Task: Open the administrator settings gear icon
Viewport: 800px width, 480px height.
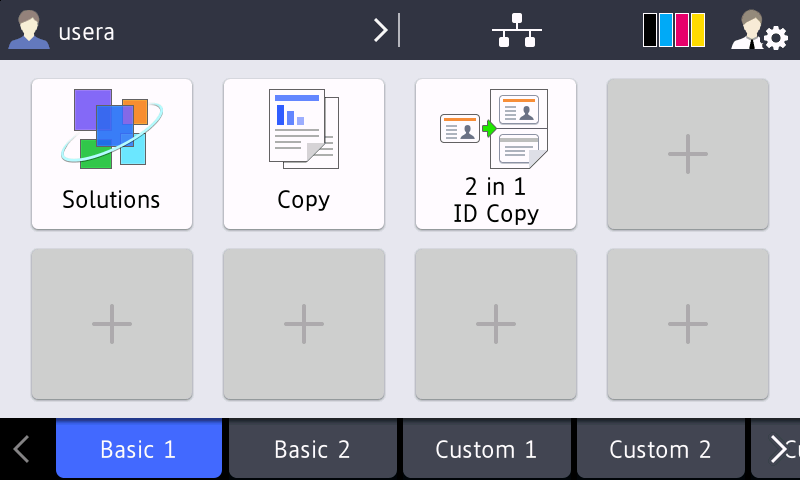Action: (x=758, y=31)
